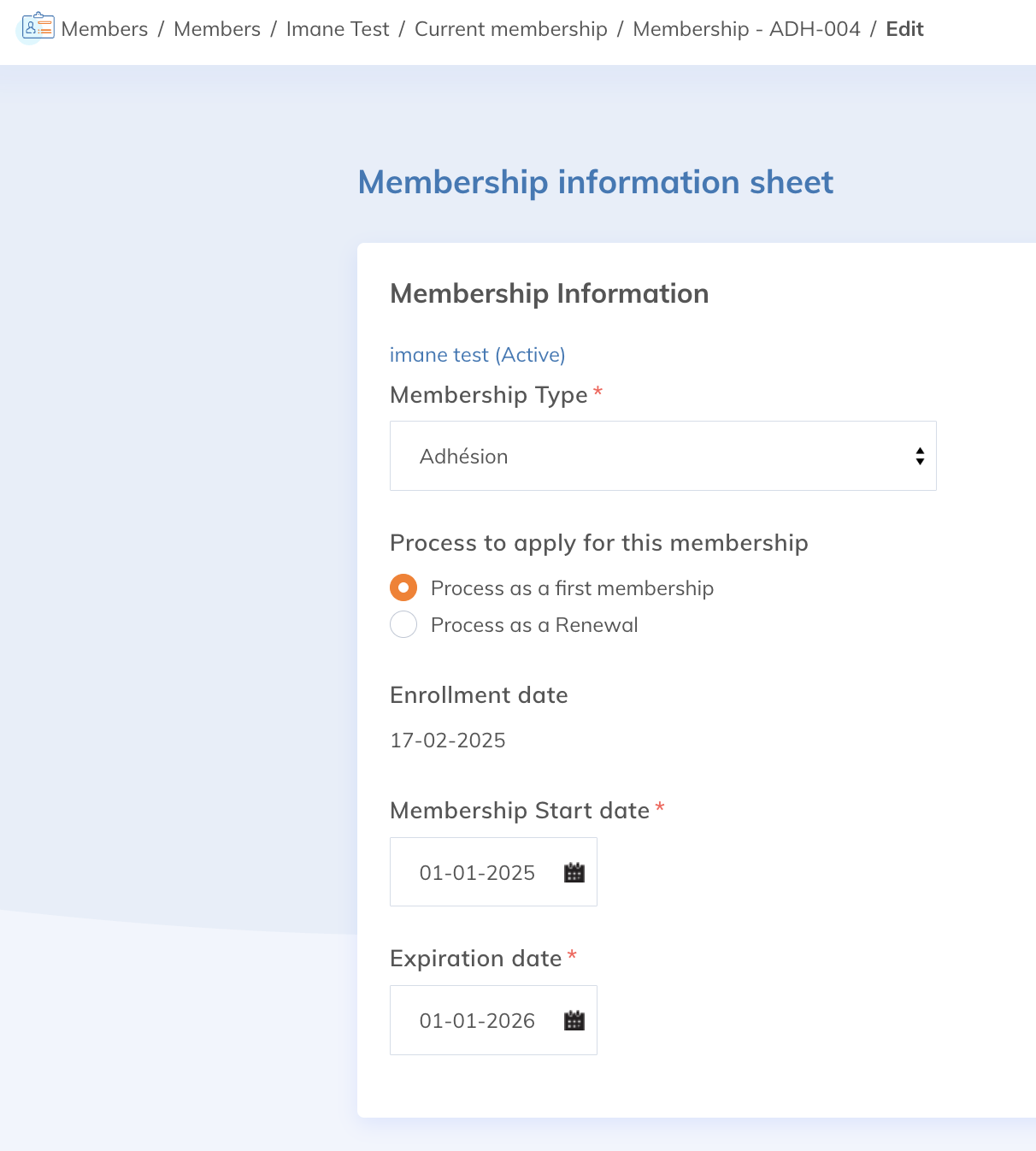Click the Edit breadcrumb label
The height and width of the screenshot is (1151, 1036).
coord(904,29)
